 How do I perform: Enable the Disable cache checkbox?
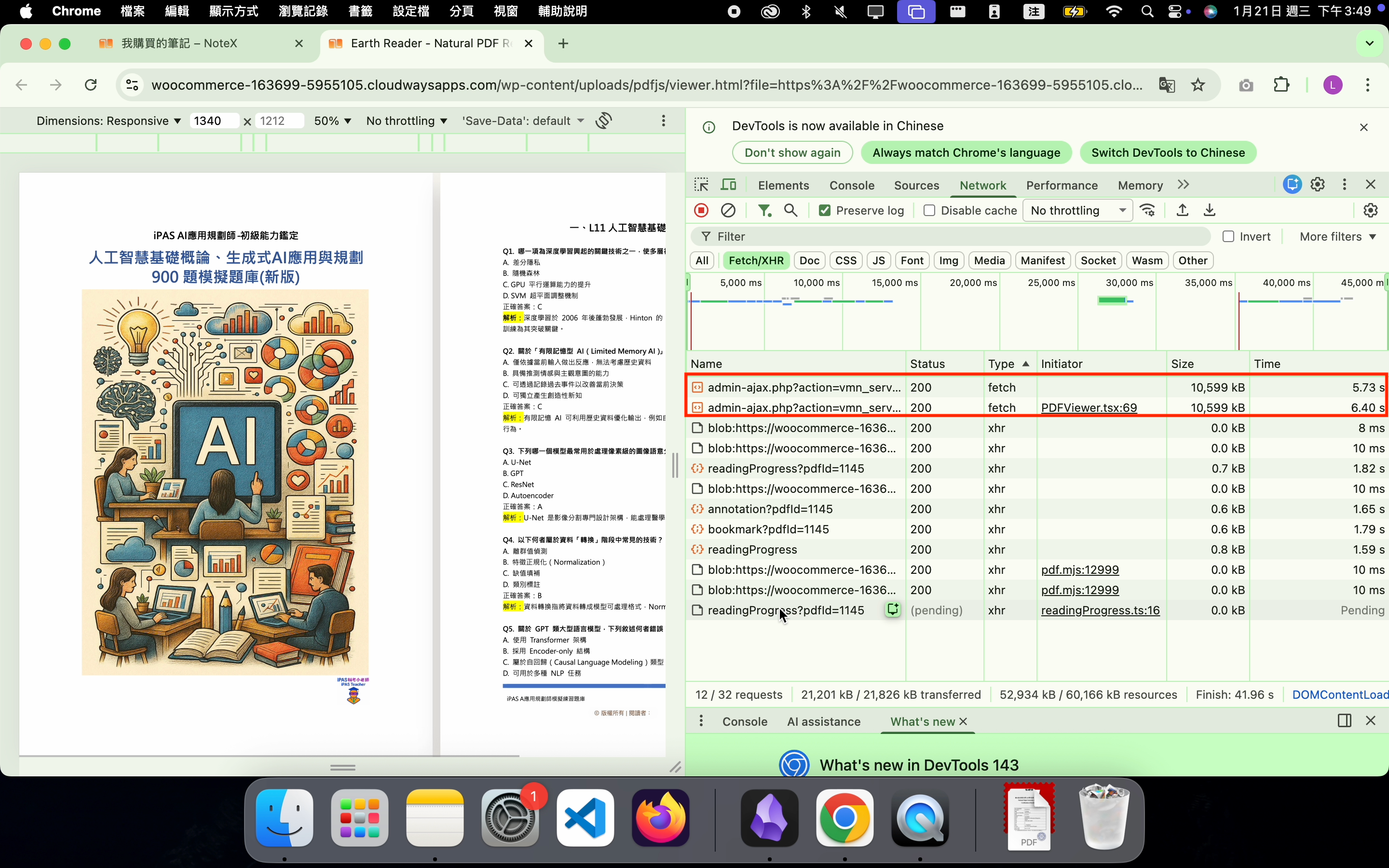[x=929, y=211]
